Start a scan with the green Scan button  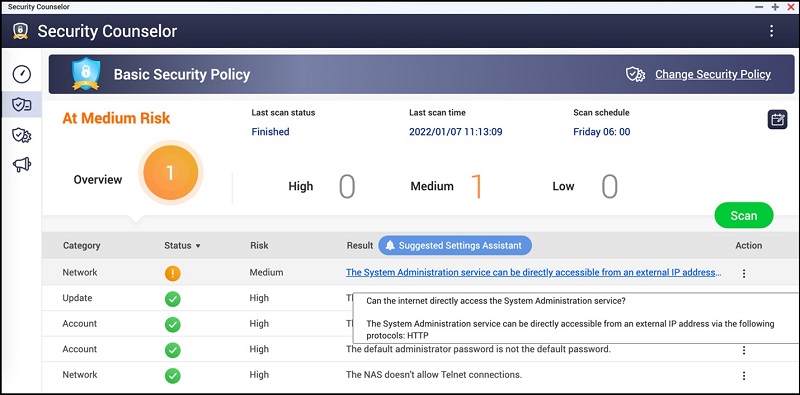(744, 215)
